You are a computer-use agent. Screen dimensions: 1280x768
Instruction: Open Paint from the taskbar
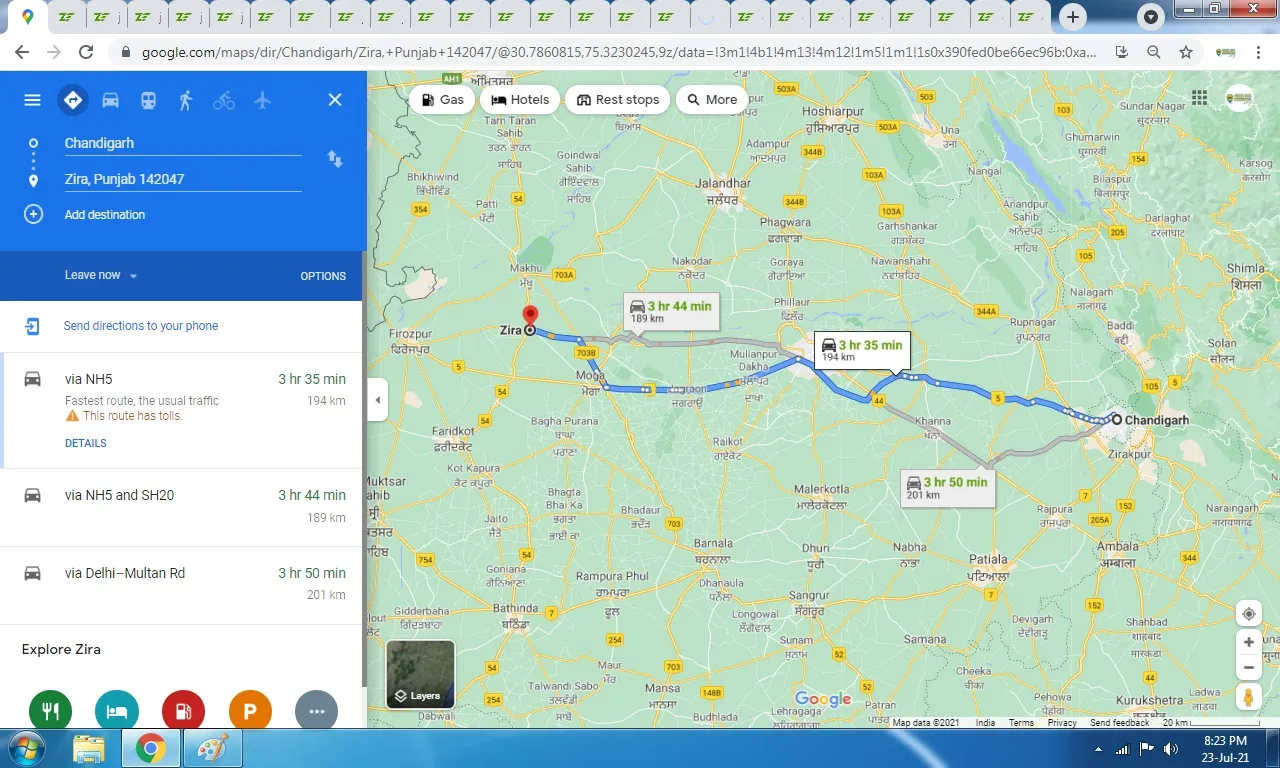click(x=213, y=748)
